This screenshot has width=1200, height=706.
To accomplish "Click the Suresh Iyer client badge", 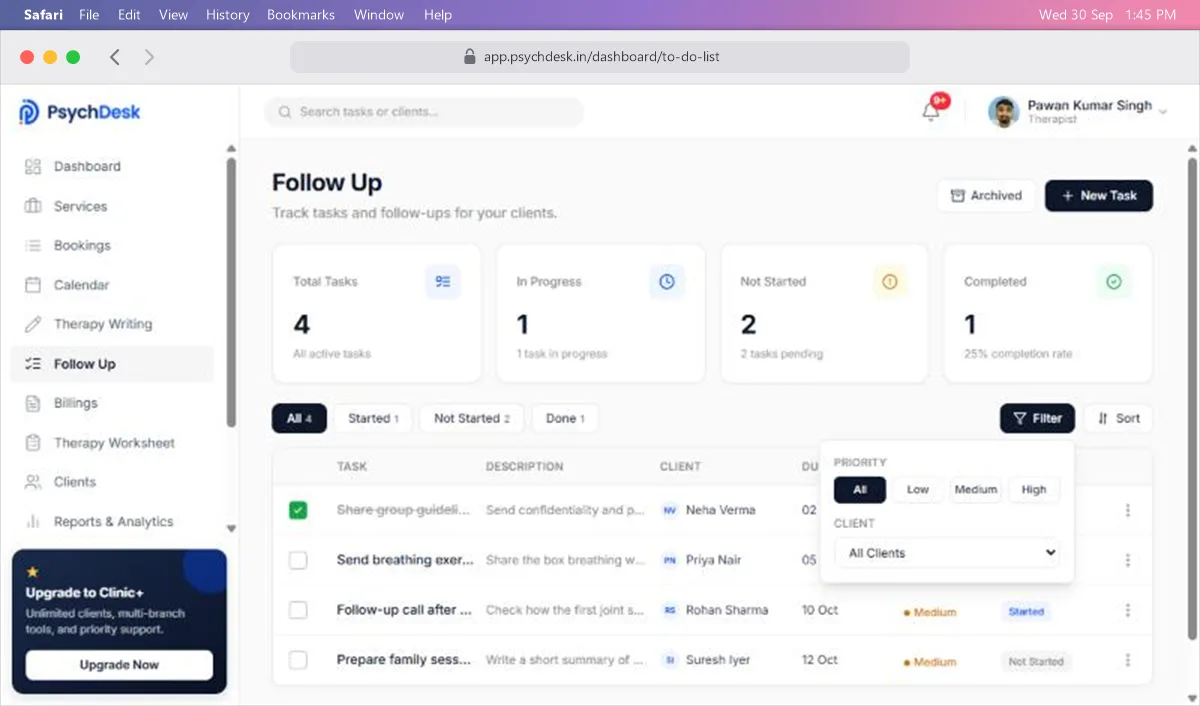I will pyautogui.click(x=669, y=660).
